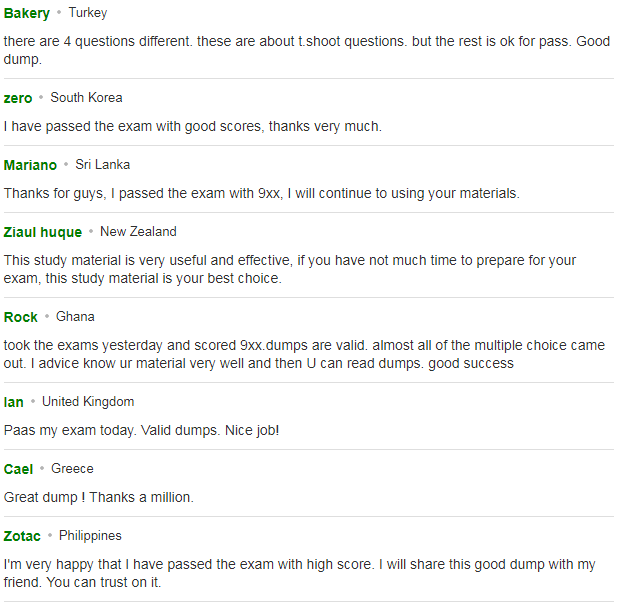The width and height of the screenshot is (617, 606).
Task: Select the 'Paas my exam today' comment
Action: [x=141, y=430]
